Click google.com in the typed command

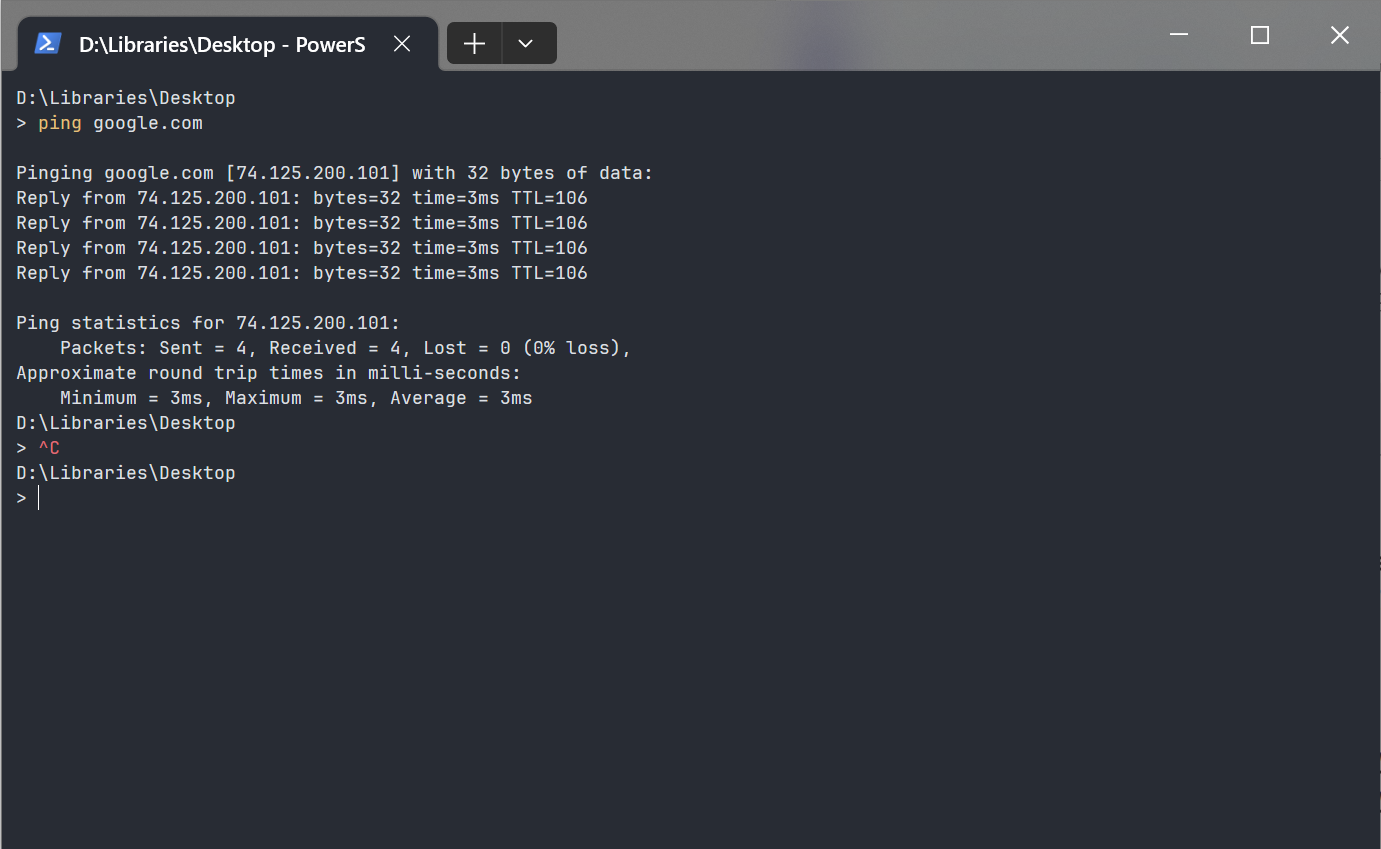pos(148,124)
